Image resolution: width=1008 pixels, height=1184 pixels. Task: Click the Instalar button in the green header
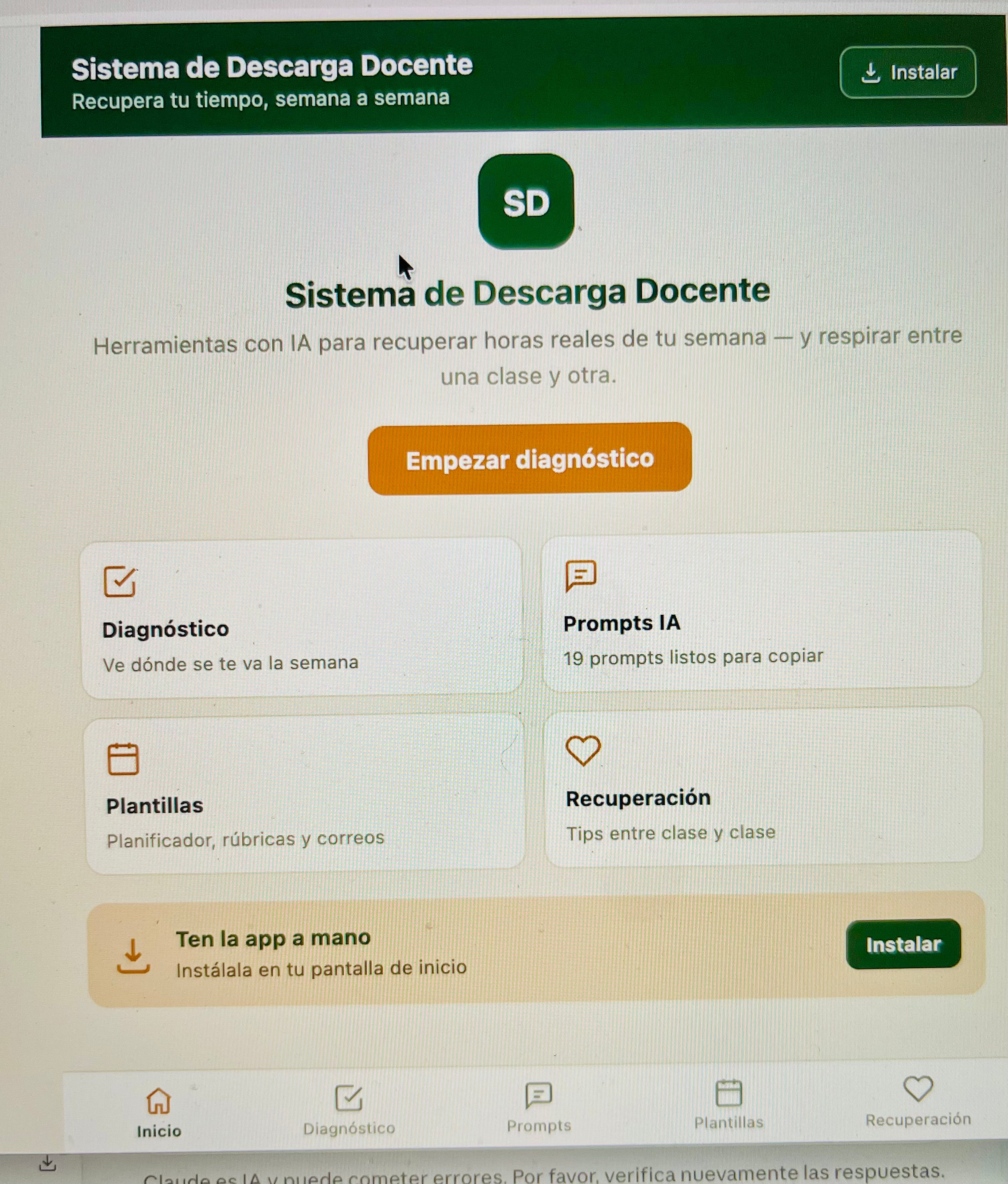click(907, 73)
